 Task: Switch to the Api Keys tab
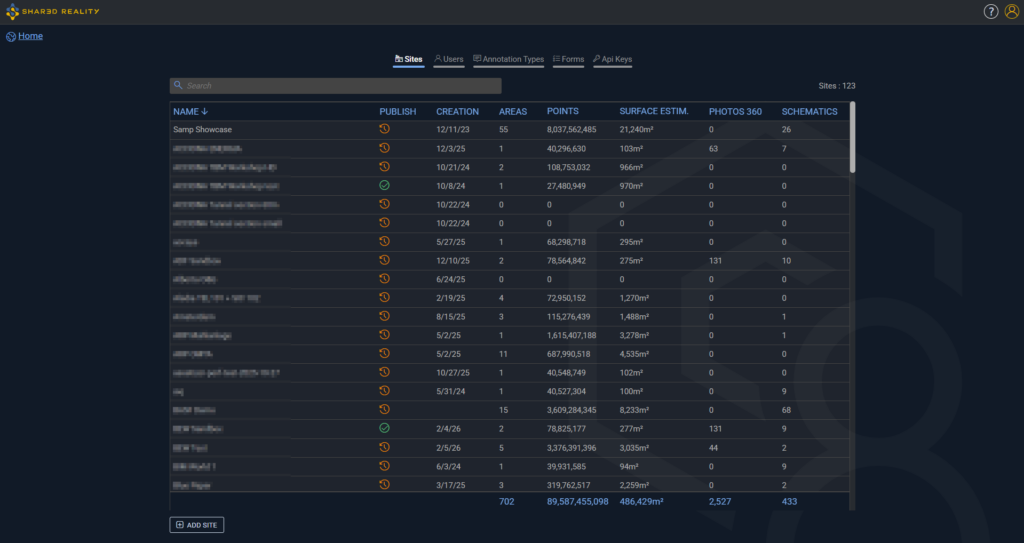[x=612, y=60]
